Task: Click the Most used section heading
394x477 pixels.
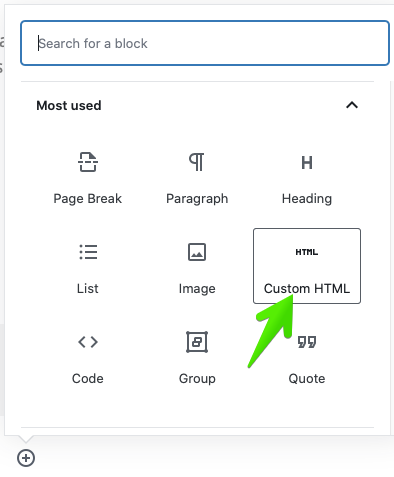Action: (69, 106)
